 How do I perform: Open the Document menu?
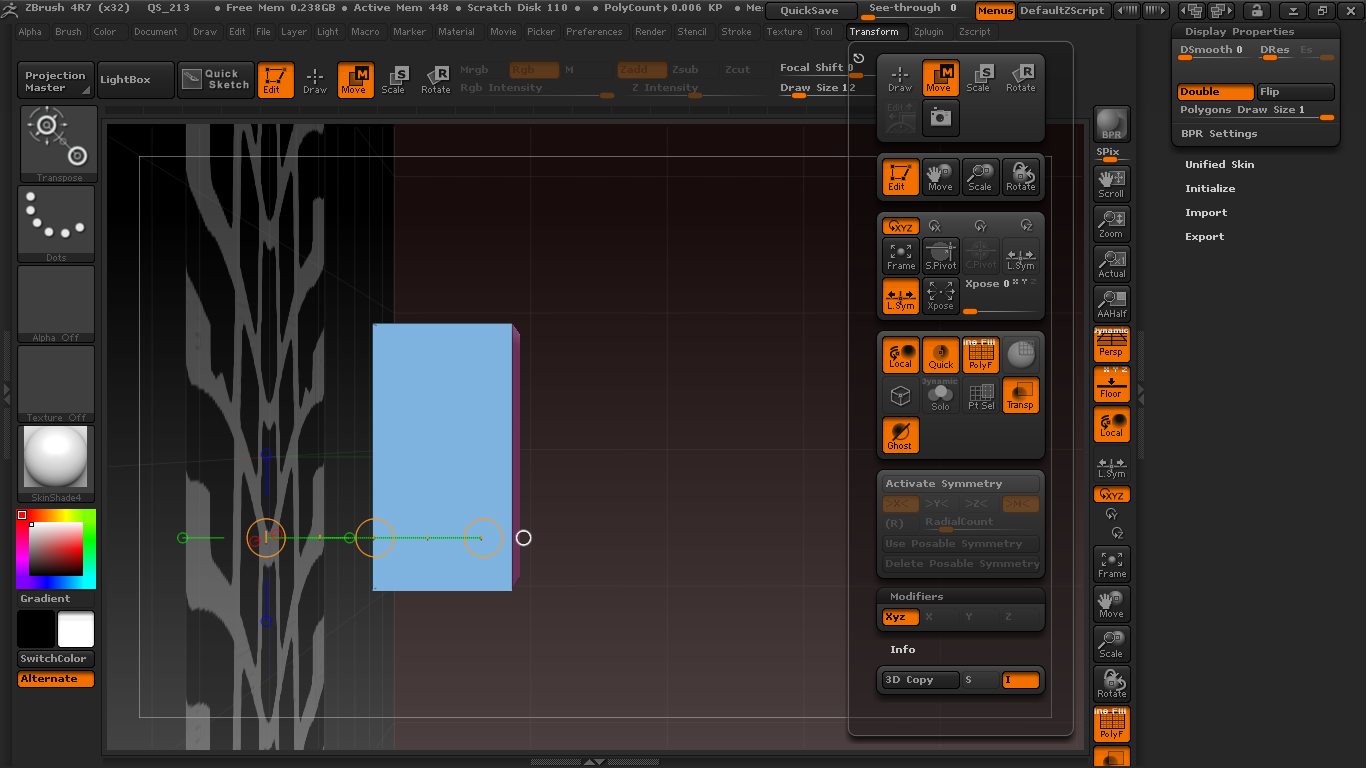156,32
